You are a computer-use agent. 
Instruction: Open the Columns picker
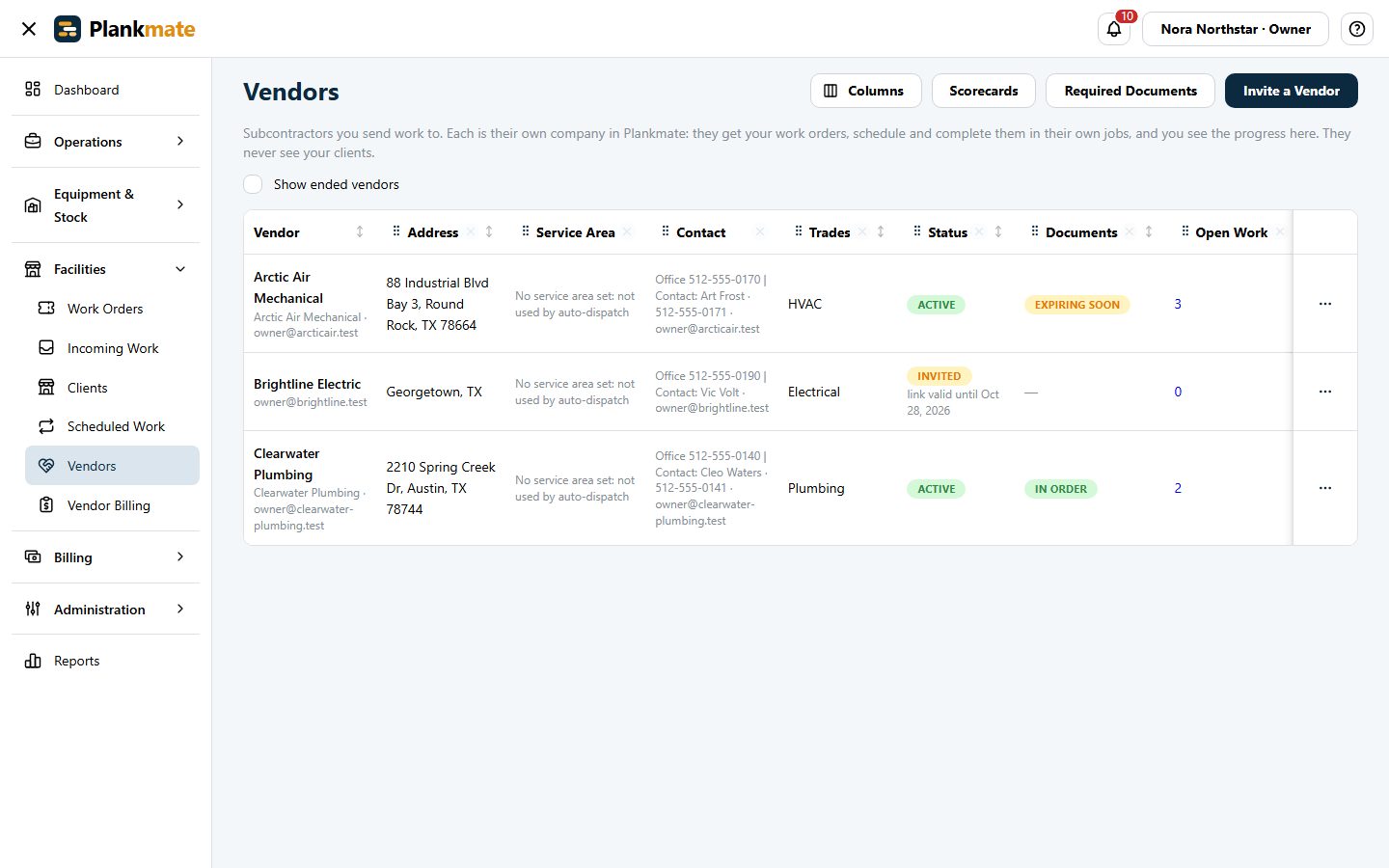[x=865, y=91]
